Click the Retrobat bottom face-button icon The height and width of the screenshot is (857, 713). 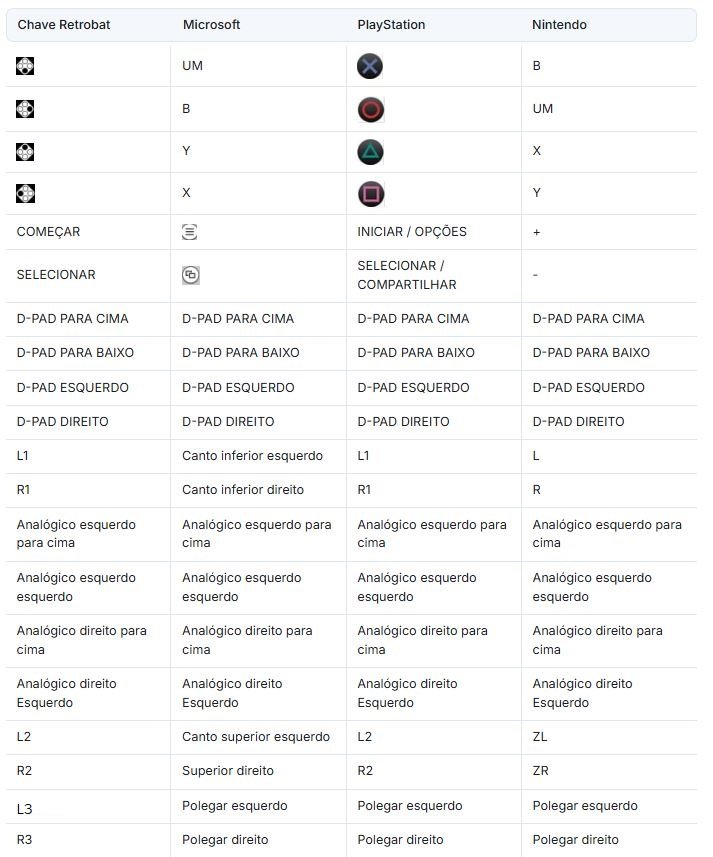[26, 66]
